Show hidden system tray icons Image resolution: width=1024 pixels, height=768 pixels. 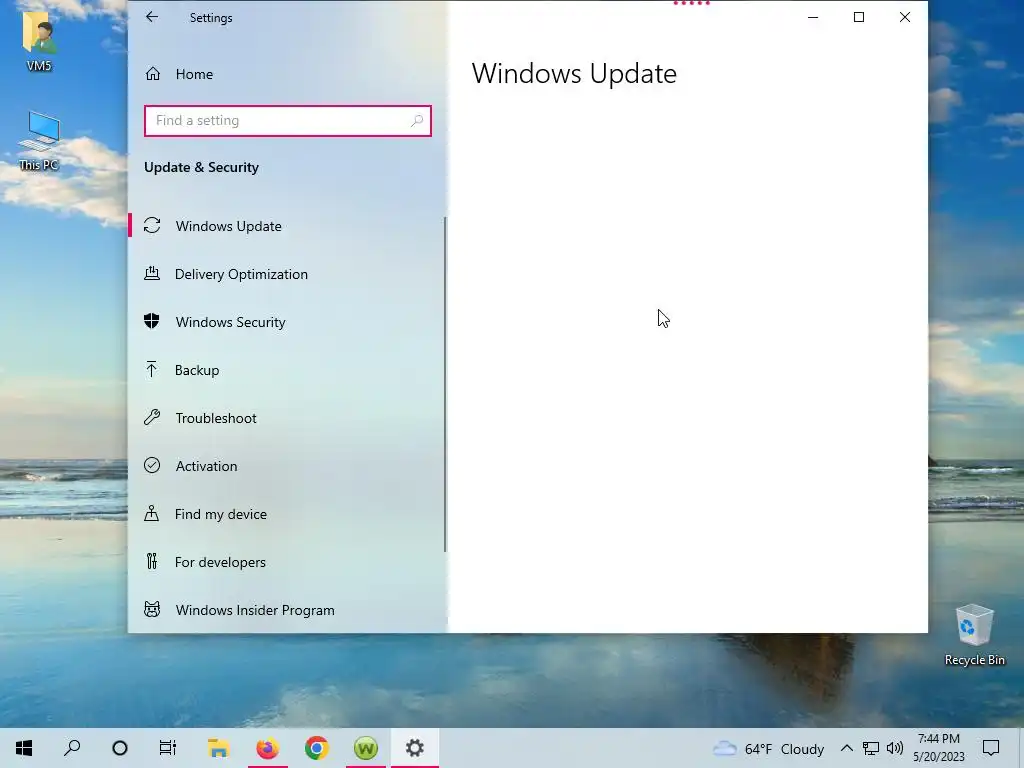846,748
